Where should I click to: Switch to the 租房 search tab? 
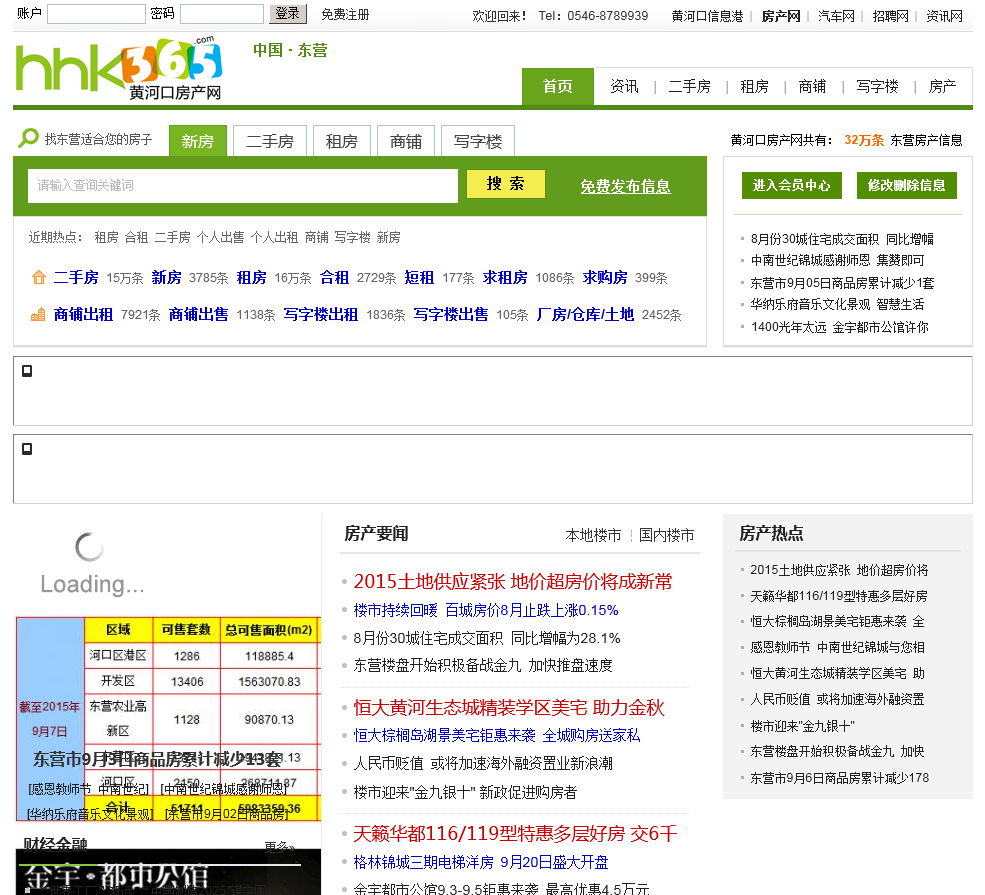pyautogui.click(x=341, y=141)
